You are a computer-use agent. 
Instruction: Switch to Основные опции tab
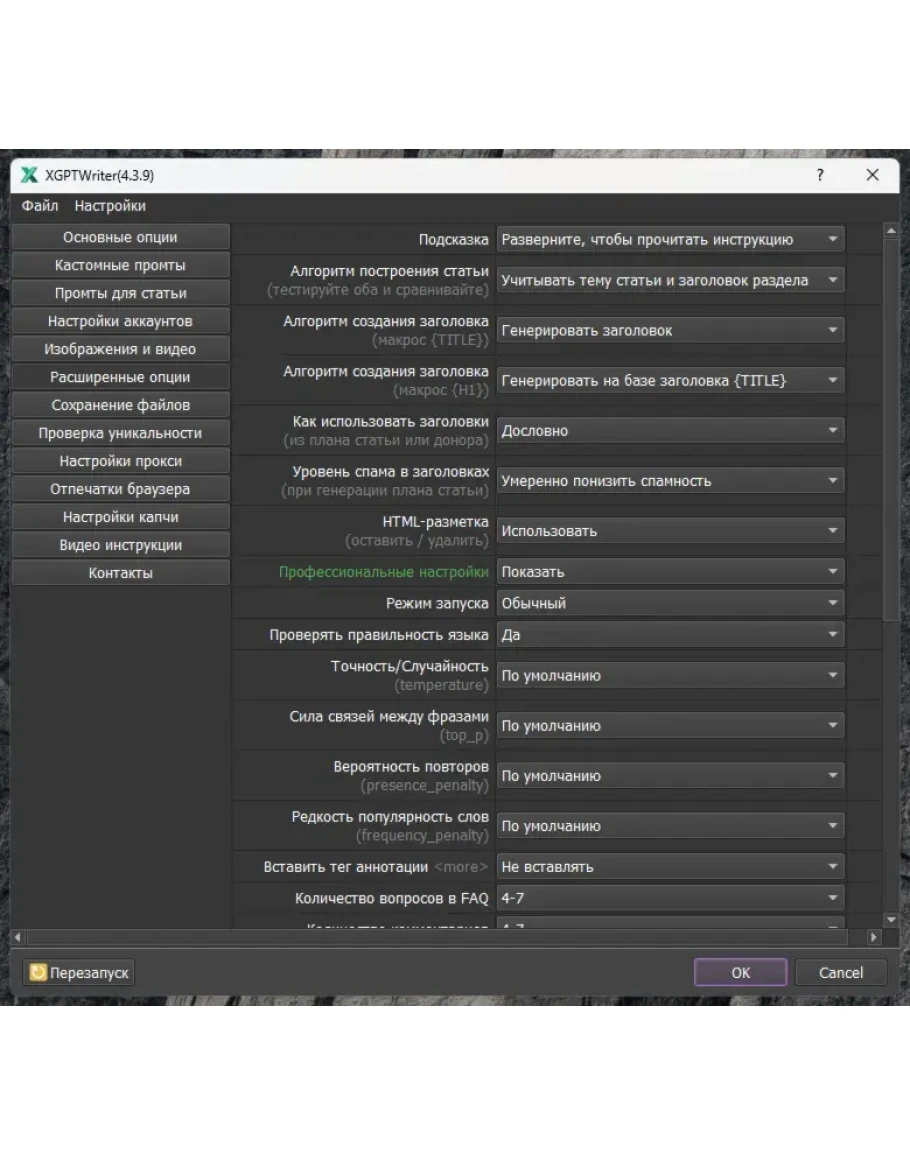pos(120,237)
